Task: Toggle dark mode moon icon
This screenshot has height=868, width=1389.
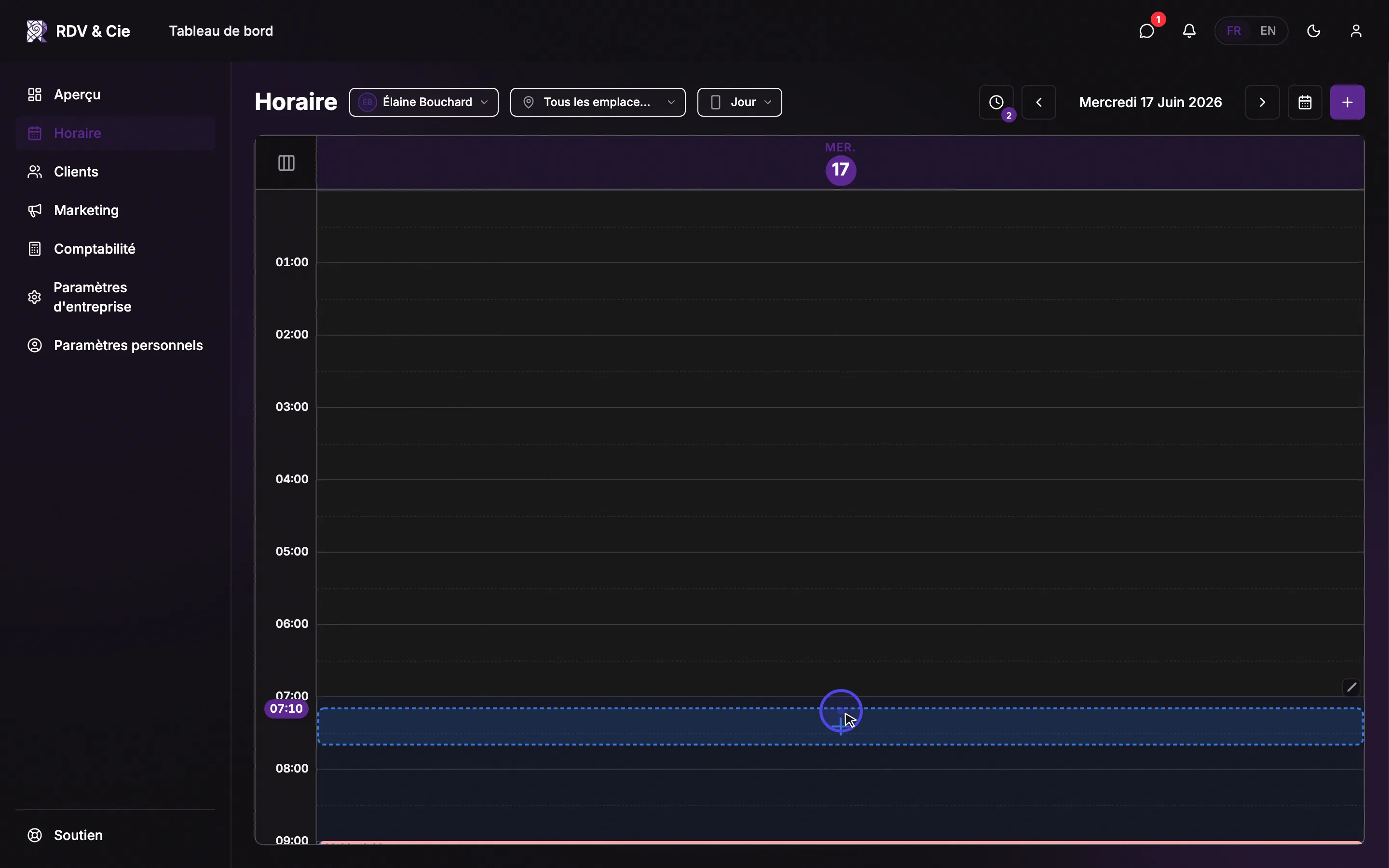Action: tap(1314, 31)
